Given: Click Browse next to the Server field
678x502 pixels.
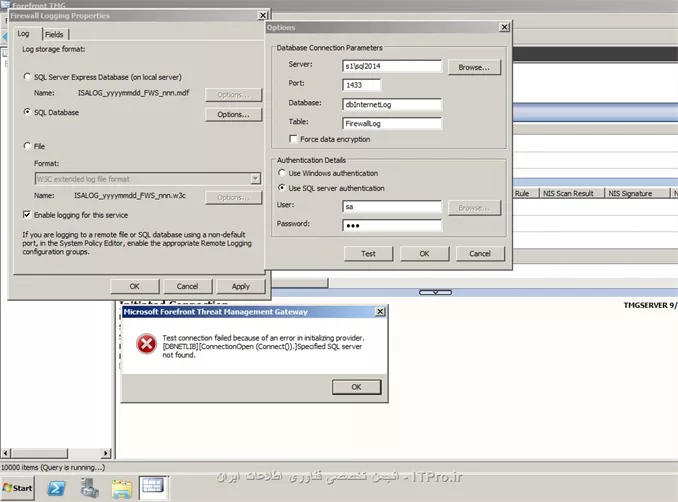Looking at the screenshot, I should (x=474, y=67).
